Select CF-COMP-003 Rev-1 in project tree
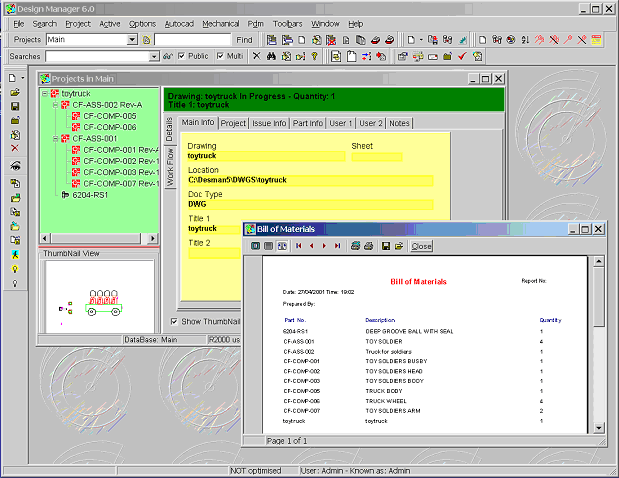619x478 pixels. tap(121, 172)
